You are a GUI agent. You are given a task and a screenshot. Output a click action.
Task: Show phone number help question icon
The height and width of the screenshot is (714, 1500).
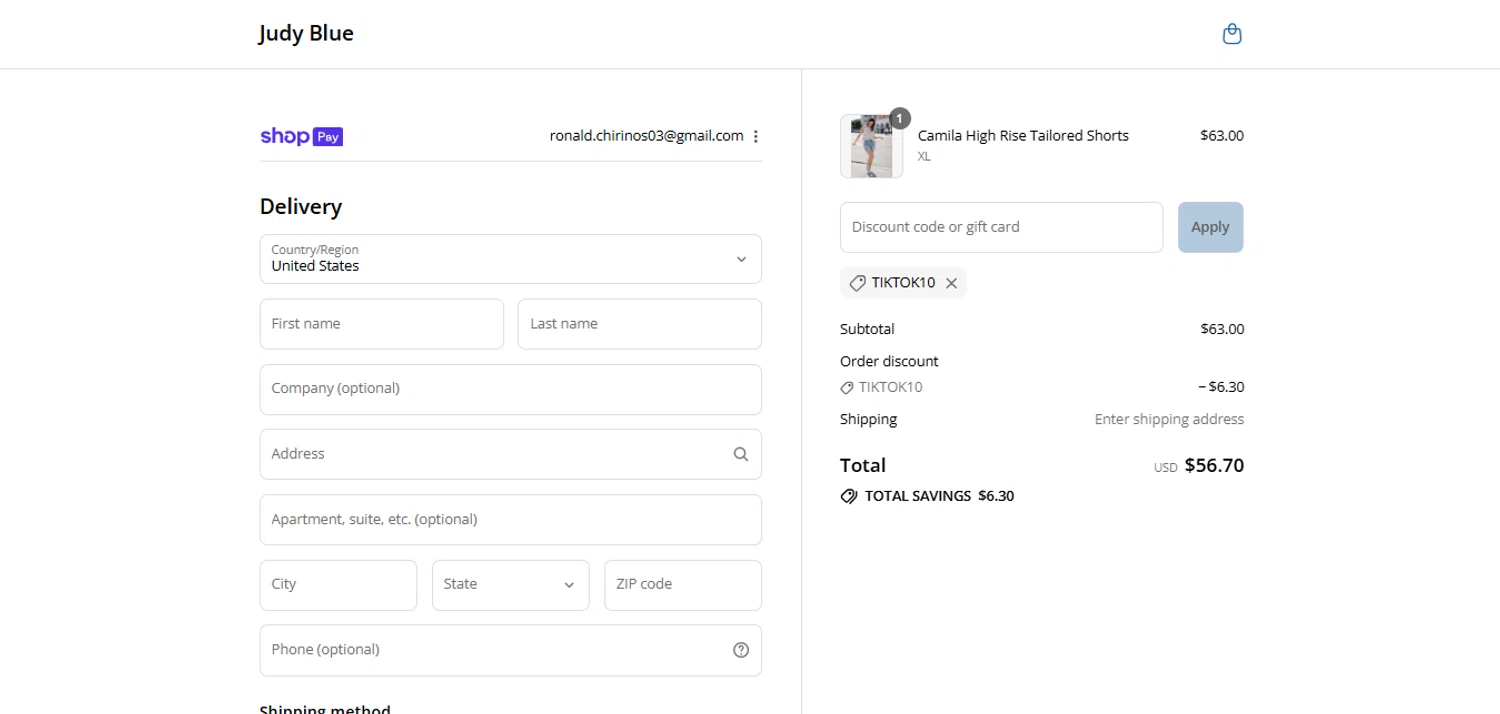741,650
